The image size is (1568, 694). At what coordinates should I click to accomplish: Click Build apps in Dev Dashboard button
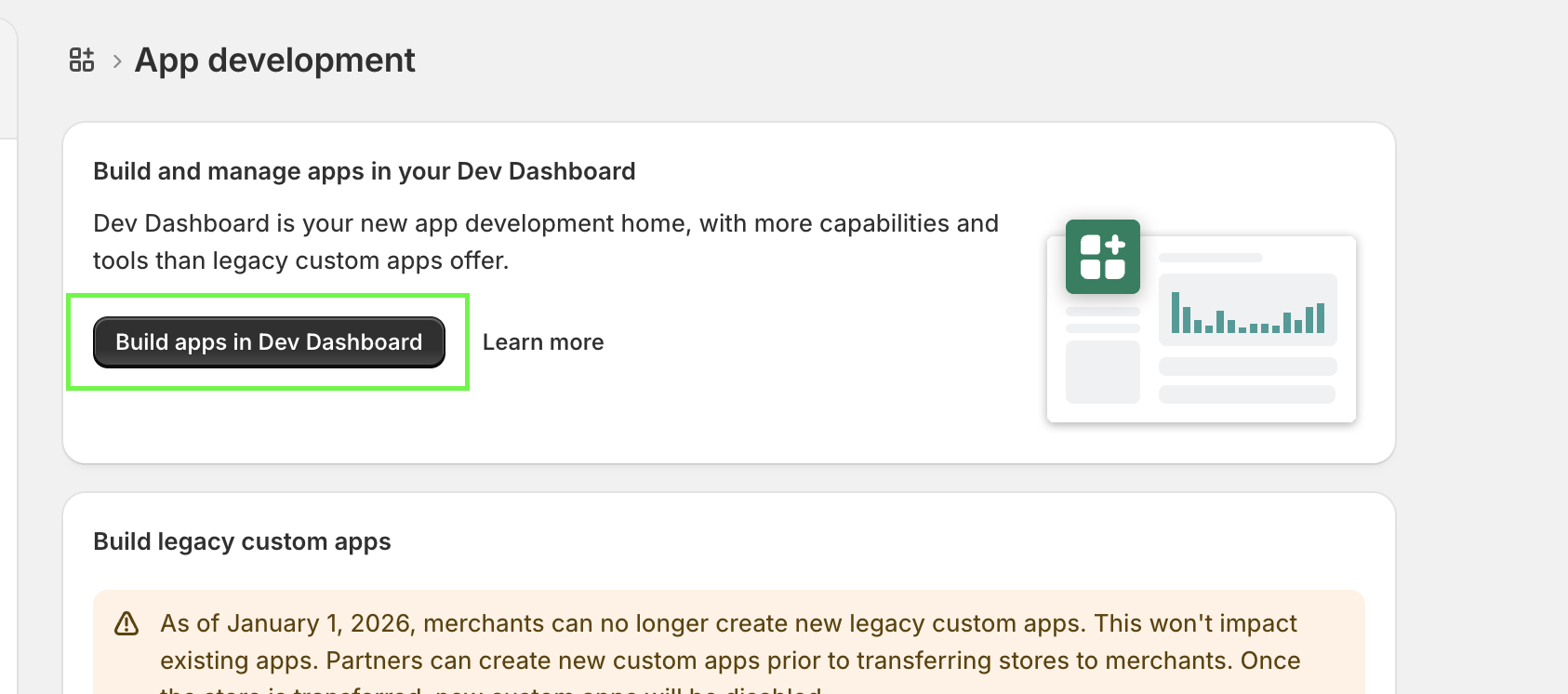[269, 342]
